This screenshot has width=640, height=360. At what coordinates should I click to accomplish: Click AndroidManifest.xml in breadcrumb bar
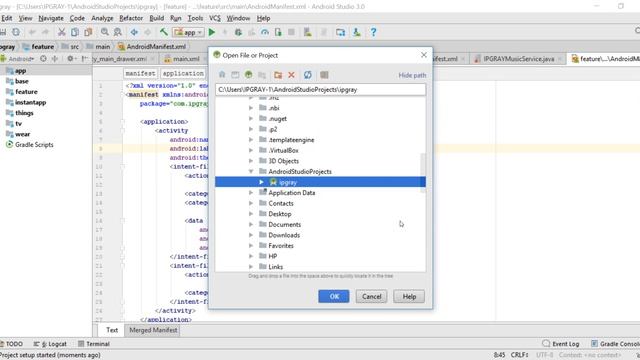click(156, 47)
